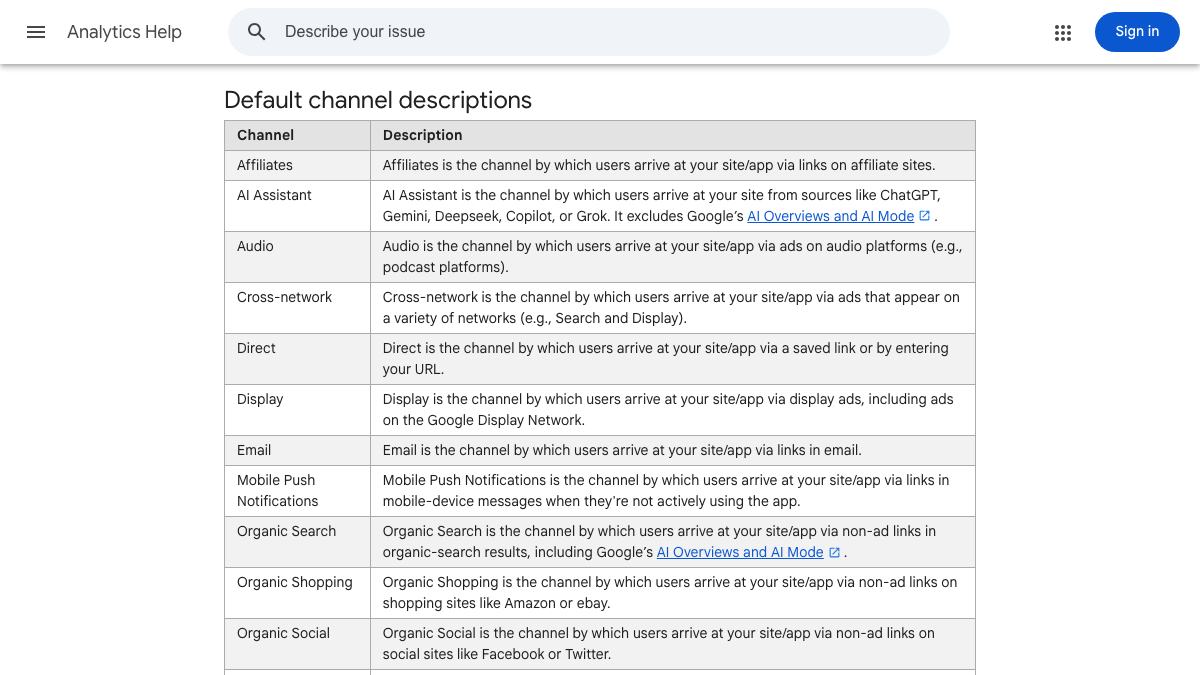
Task: Open the hamburger main menu
Action: [36, 32]
